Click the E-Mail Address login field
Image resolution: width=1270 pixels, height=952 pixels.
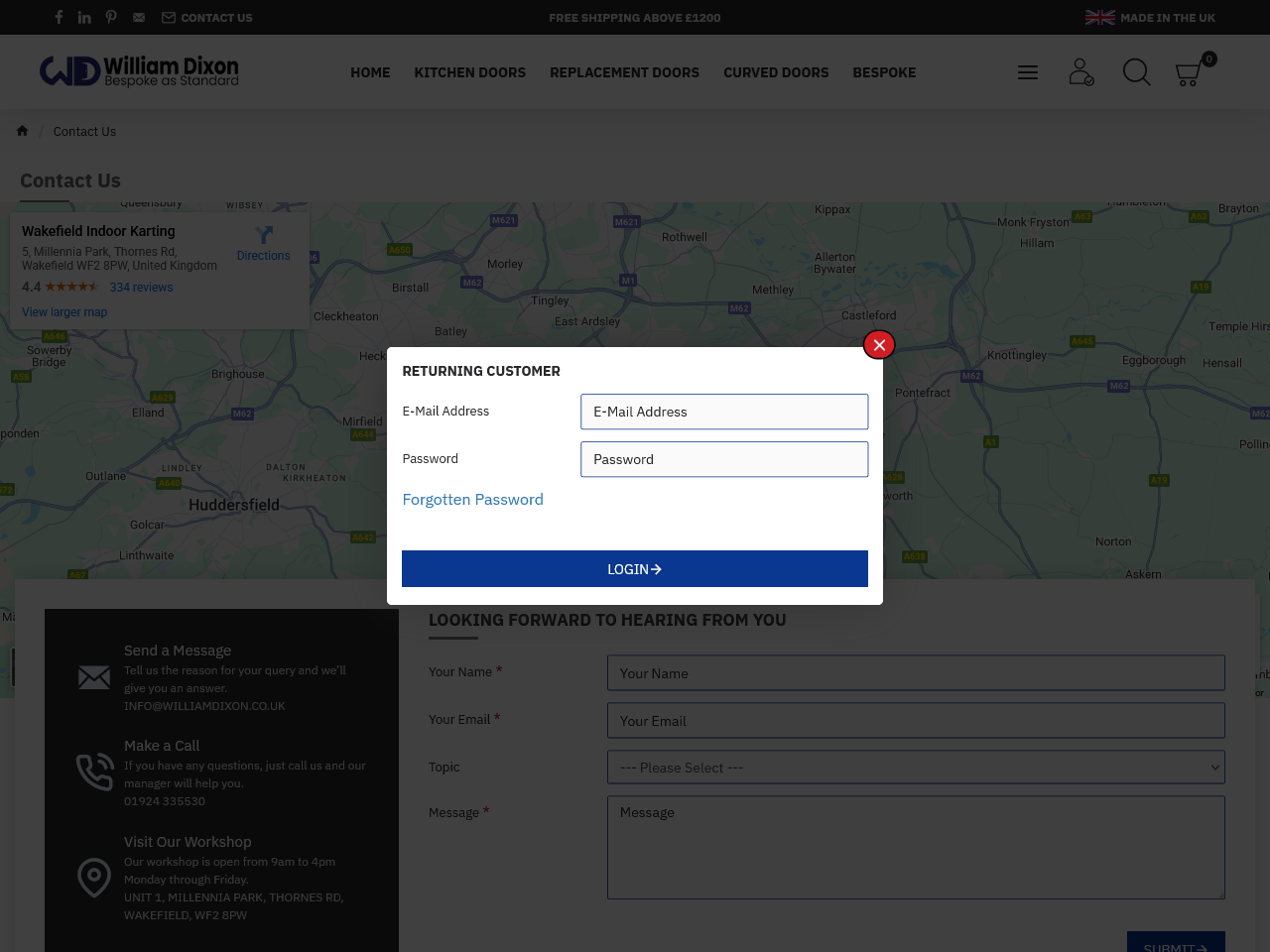tap(724, 412)
